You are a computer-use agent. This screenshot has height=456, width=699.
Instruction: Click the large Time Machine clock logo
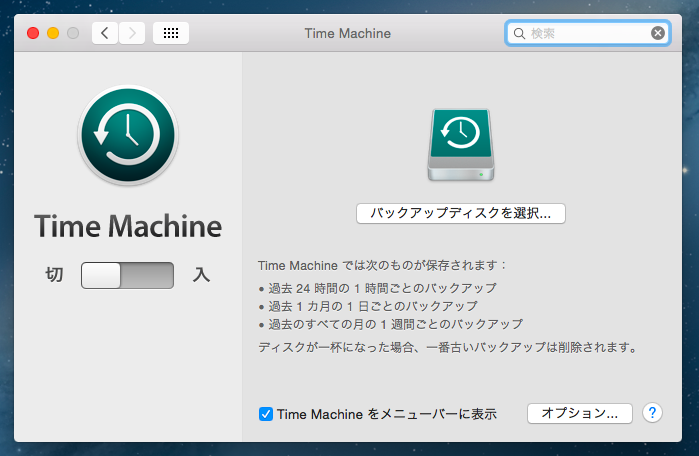128,135
